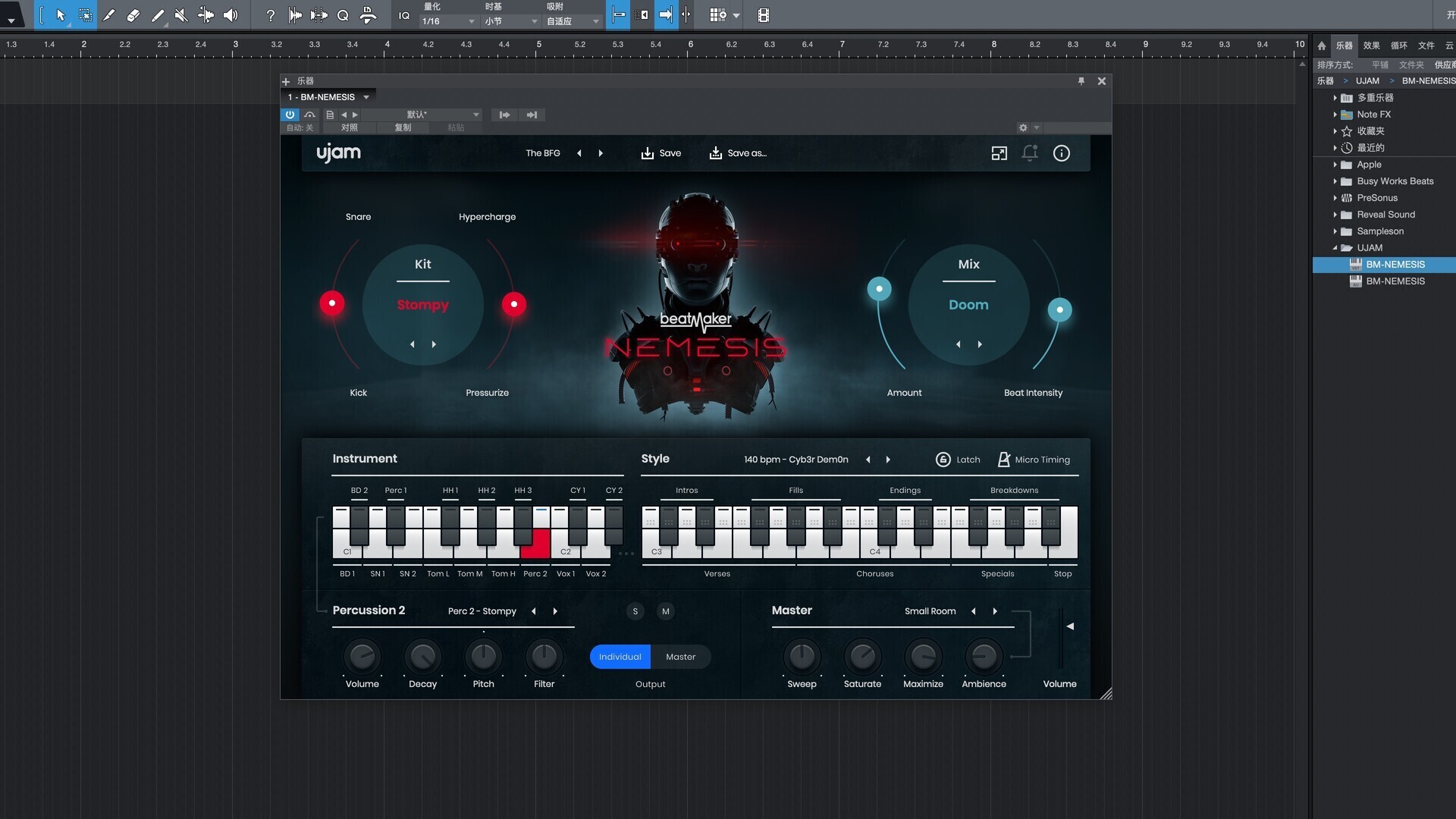Open the 1/16 quantize dropdown

pos(448,21)
